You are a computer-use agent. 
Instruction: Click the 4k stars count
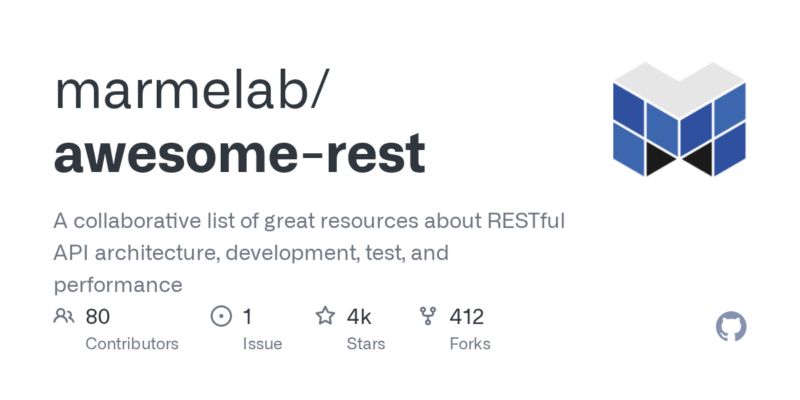coord(360,317)
